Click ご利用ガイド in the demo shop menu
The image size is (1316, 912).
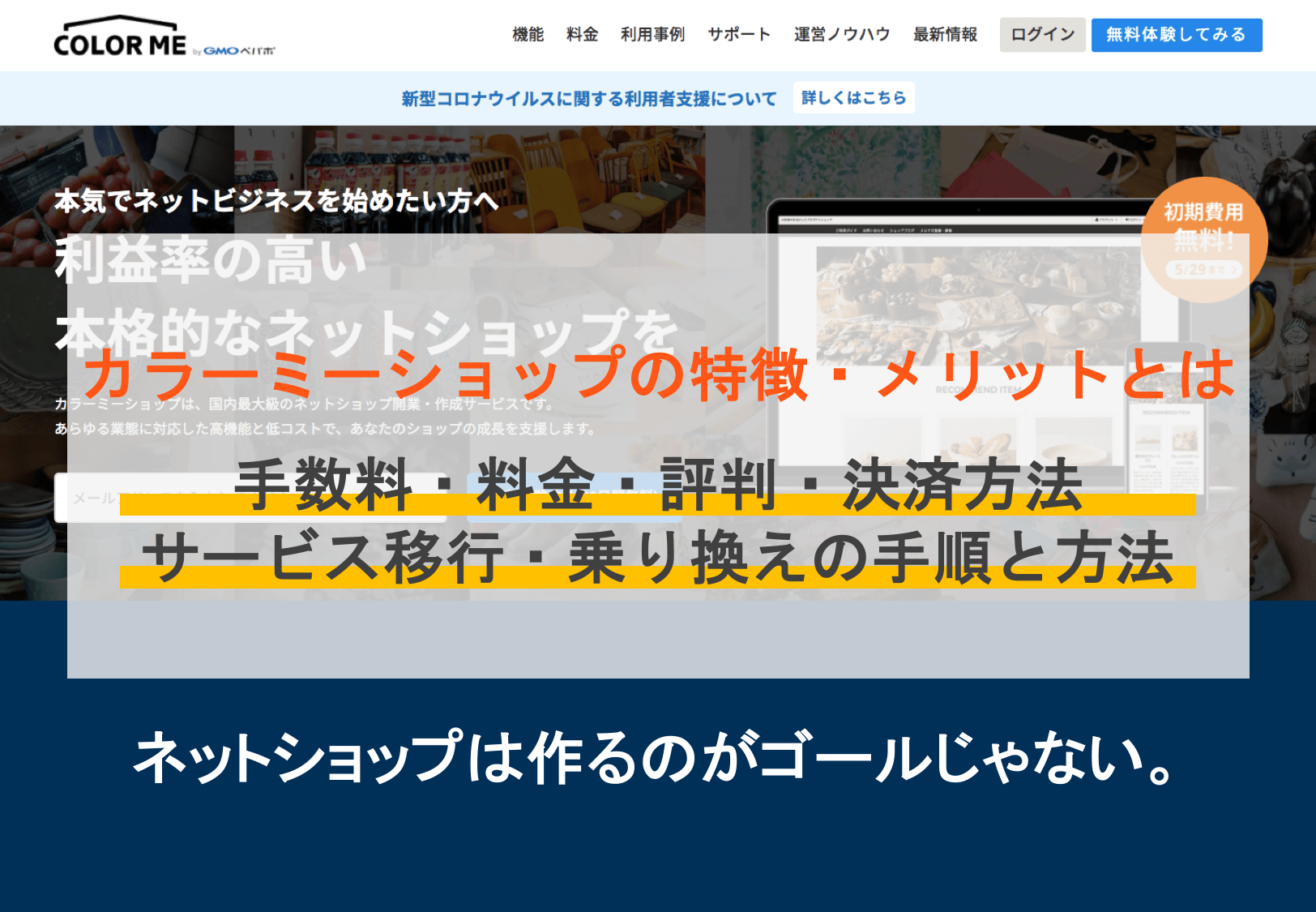845,229
